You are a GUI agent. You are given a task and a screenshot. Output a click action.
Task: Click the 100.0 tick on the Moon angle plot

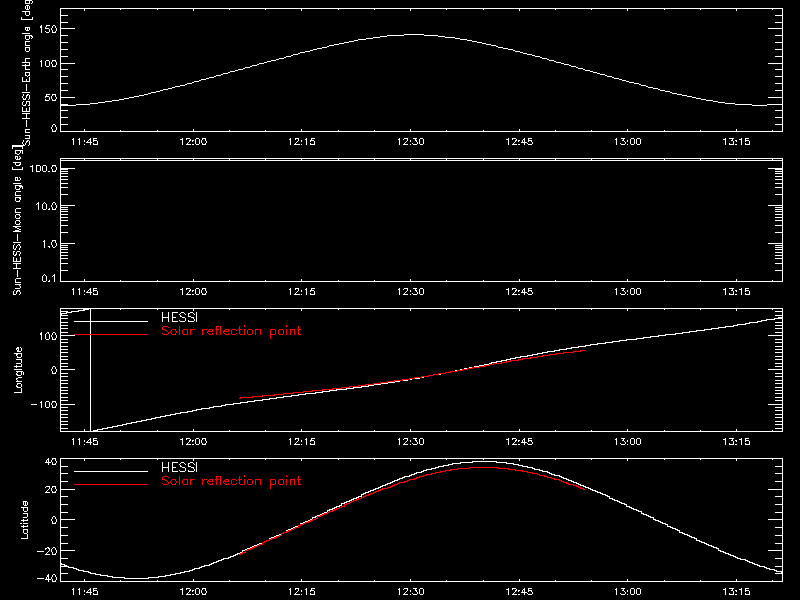43,169
